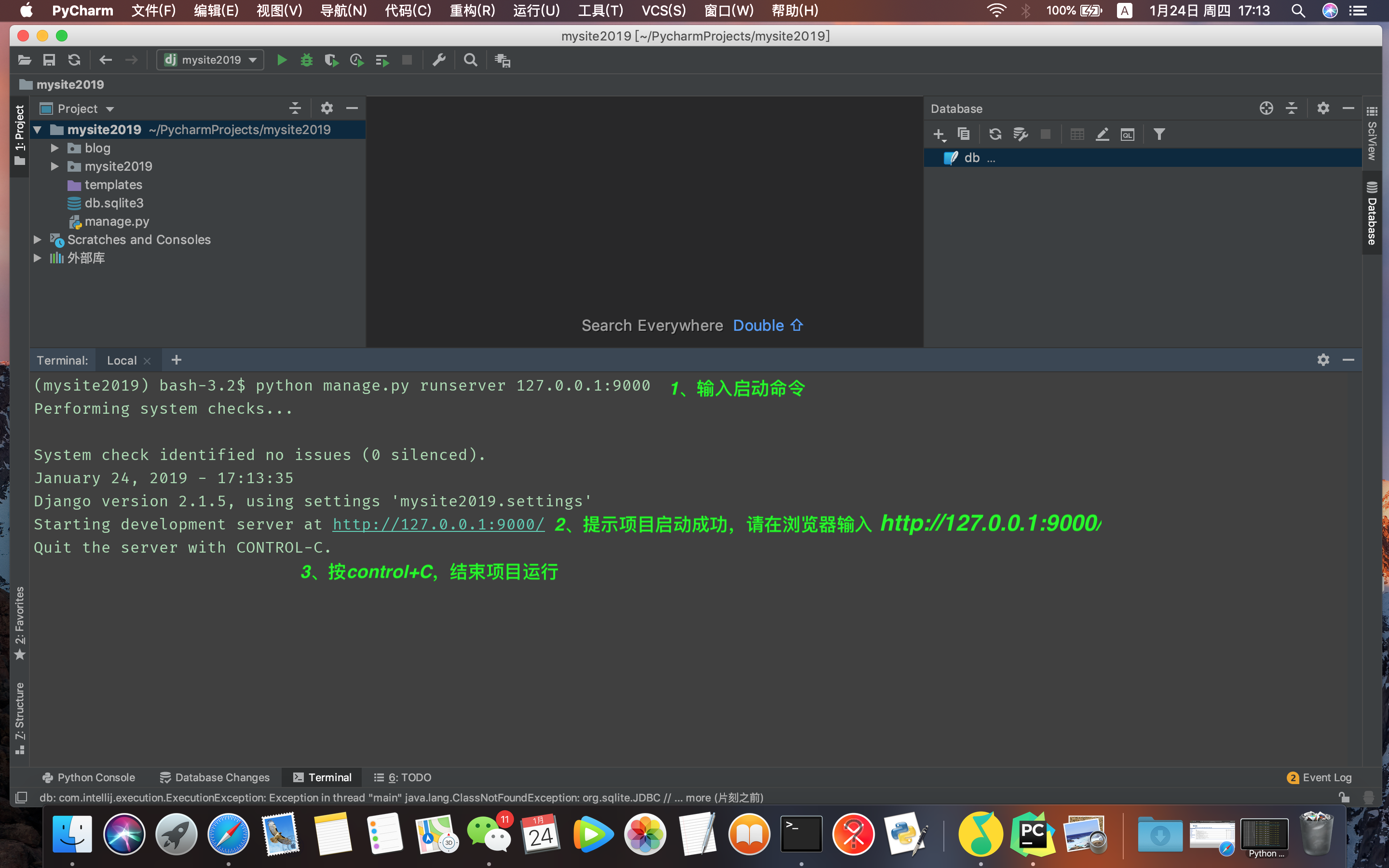The height and width of the screenshot is (868, 1389).
Task: Click the Save All toolbar icon
Action: click(x=49, y=60)
